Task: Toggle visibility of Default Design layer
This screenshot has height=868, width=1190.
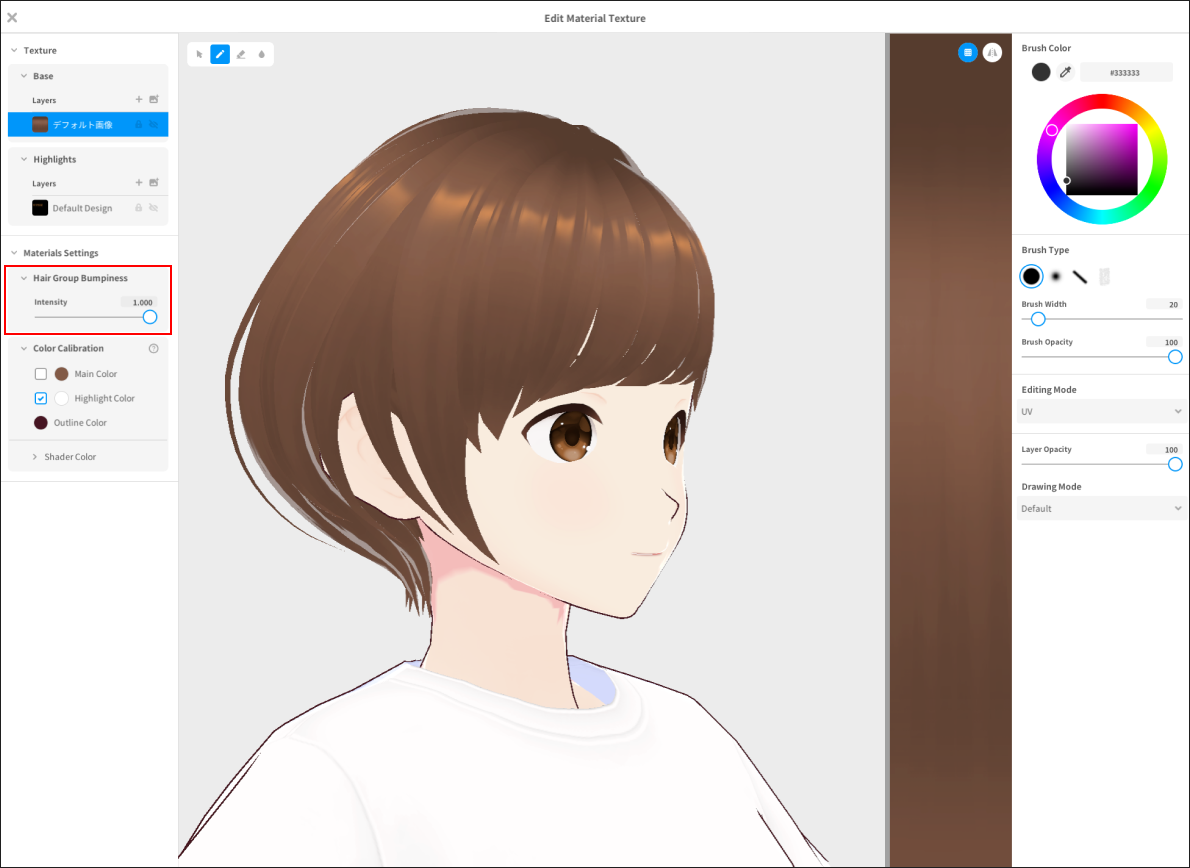Action: [x=154, y=208]
